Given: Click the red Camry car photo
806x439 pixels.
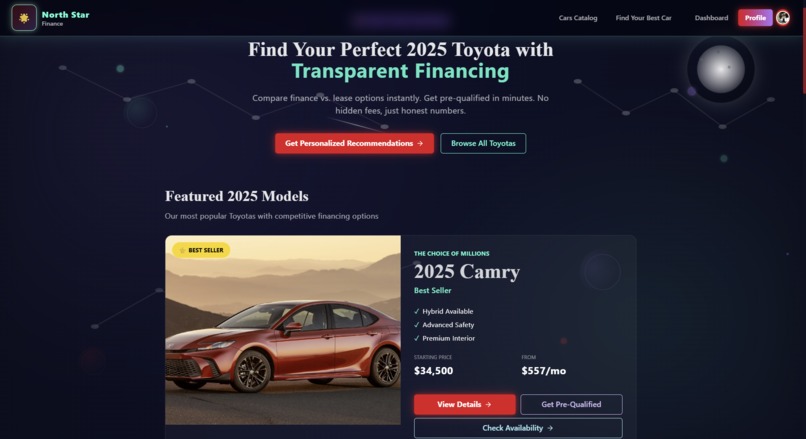Looking at the screenshot, I should [x=283, y=330].
